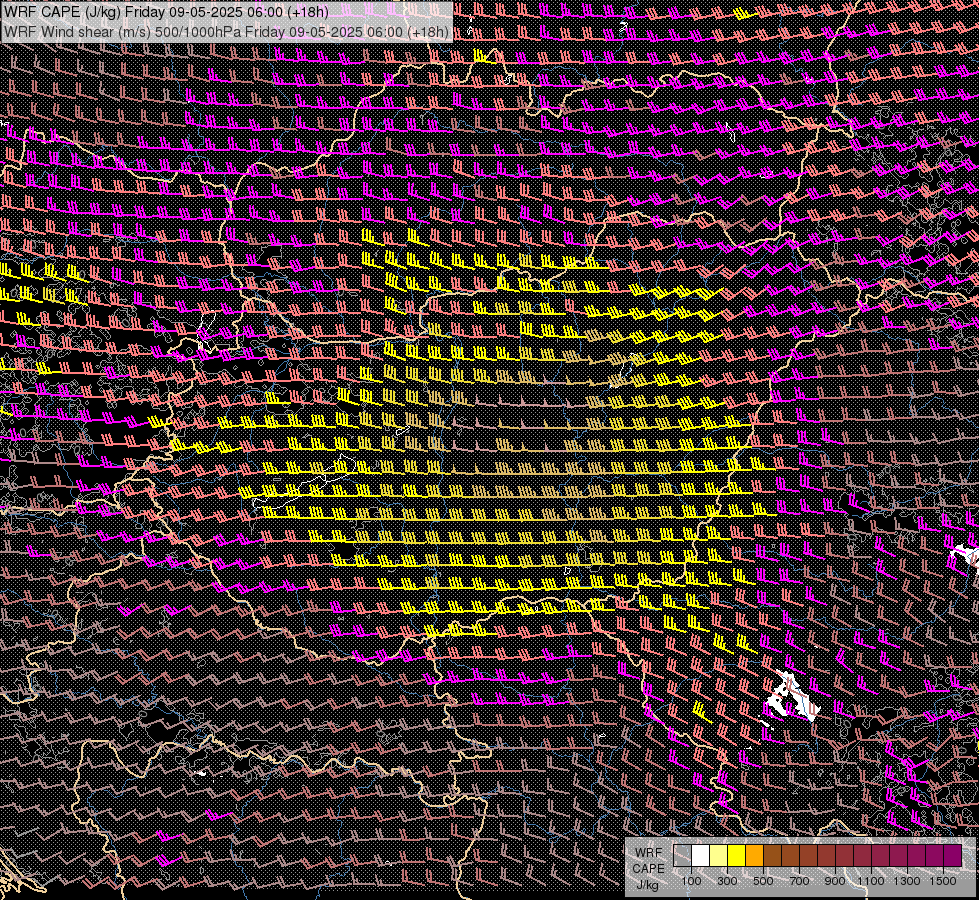Click the gray transparent first legend swatch
This screenshot has width=979, height=900.
pos(682,856)
